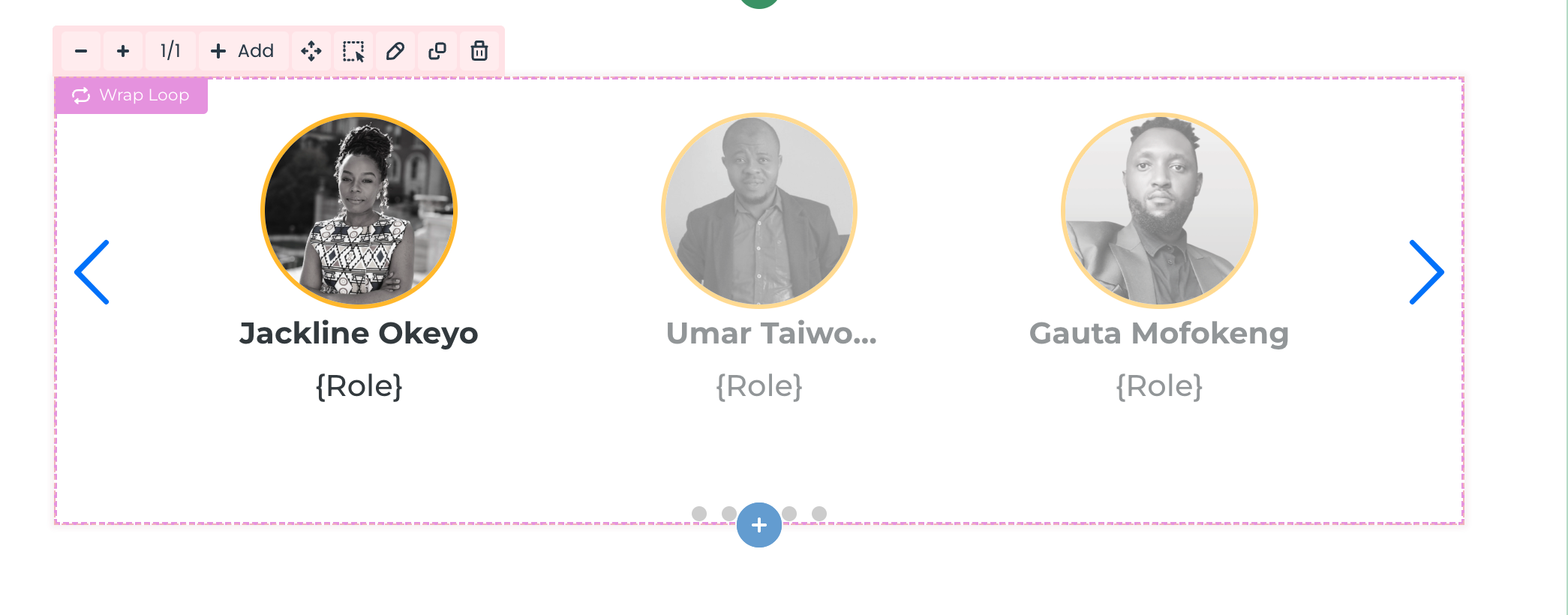Advance the carousel with the right arrow
This screenshot has height=615, width=1568.
tap(1426, 272)
